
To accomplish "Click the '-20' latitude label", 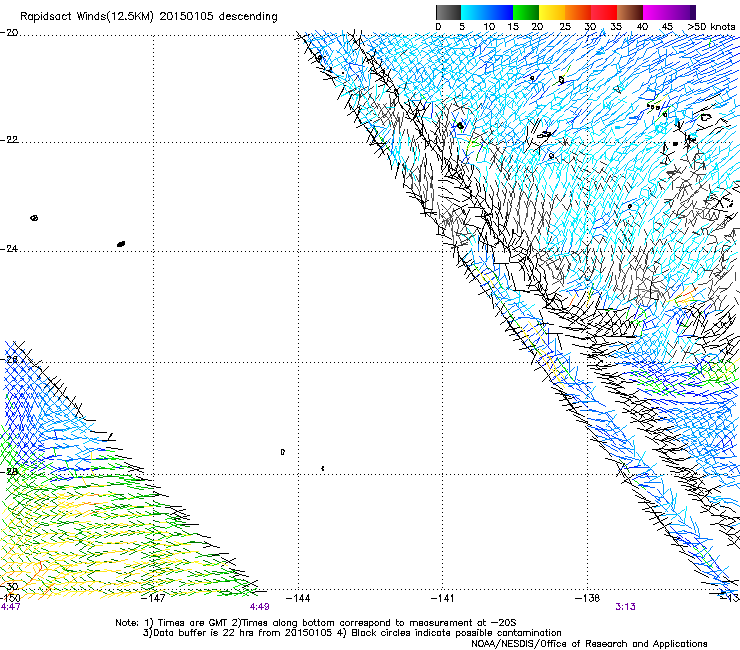I will point(9,33).
